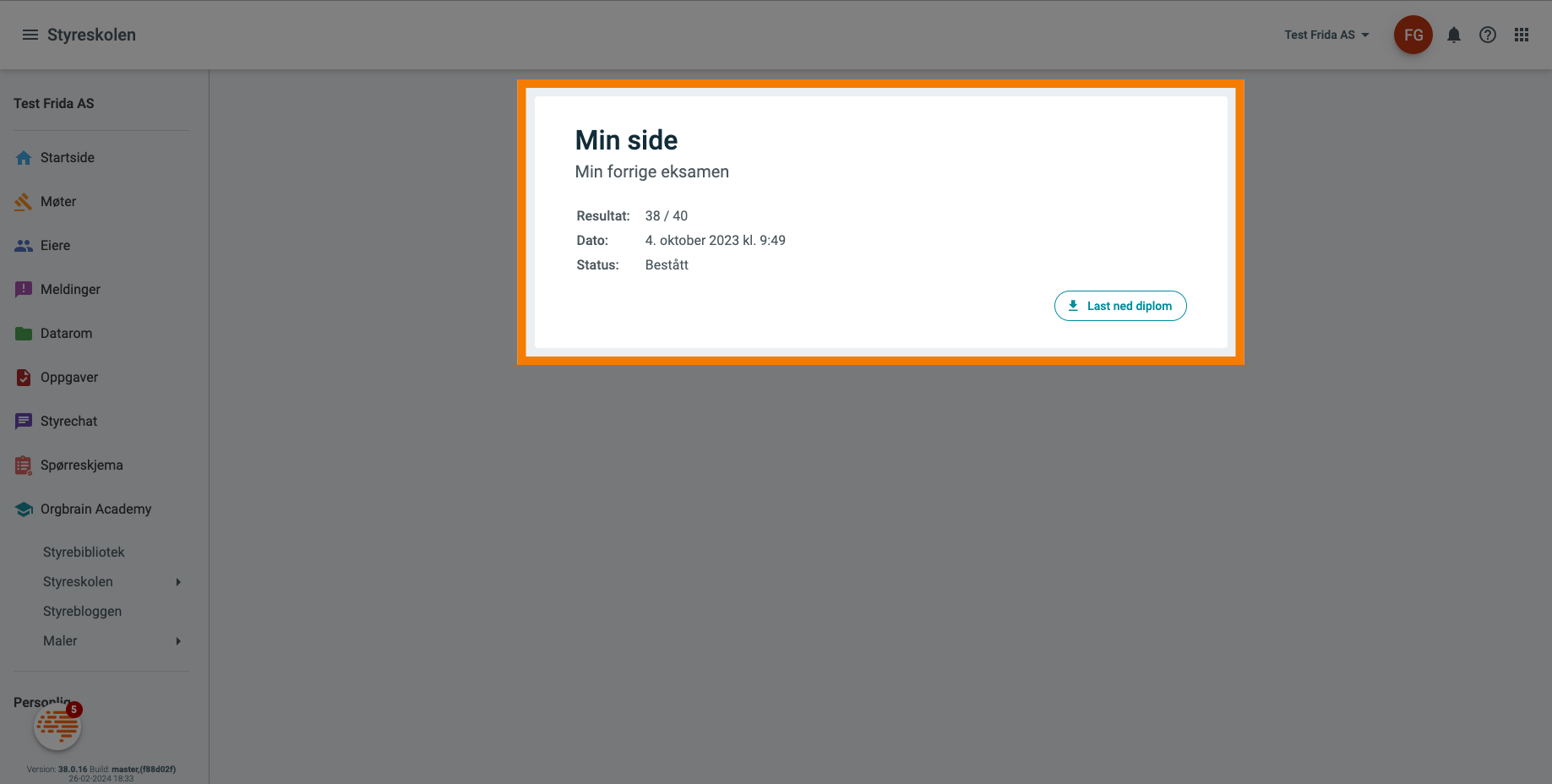The image size is (1552, 784).
Task: Open Styreskolen submenu item
Action: click(78, 582)
